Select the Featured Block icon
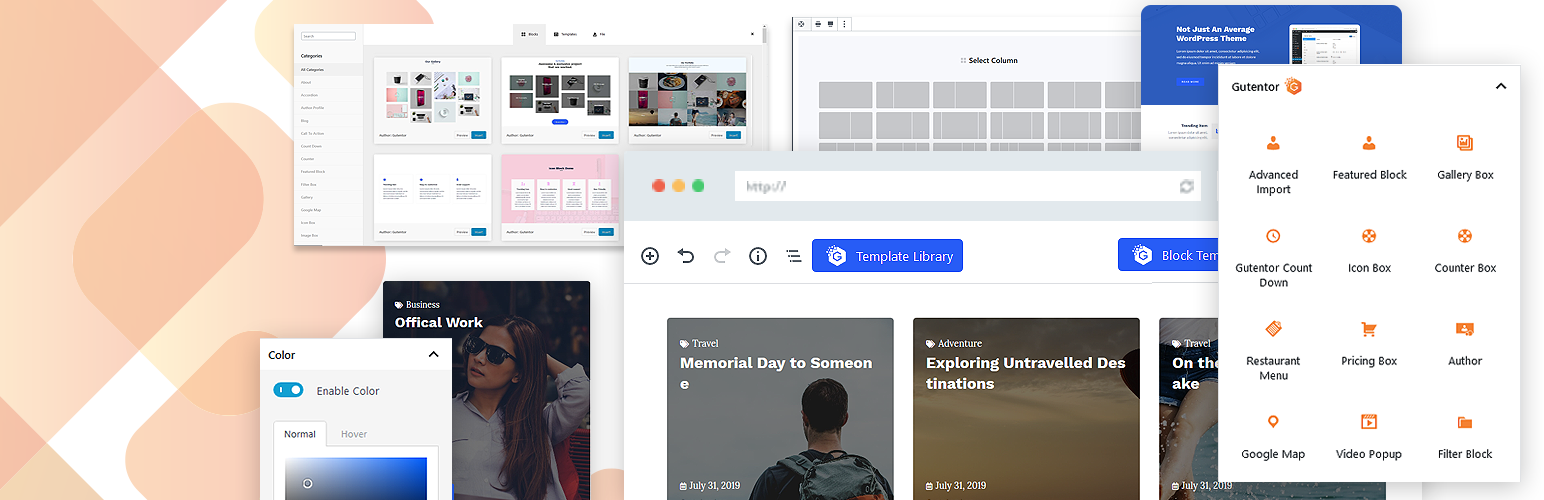The width and height of the screenshot is (1544, 500). click(x=1369, y=144)
